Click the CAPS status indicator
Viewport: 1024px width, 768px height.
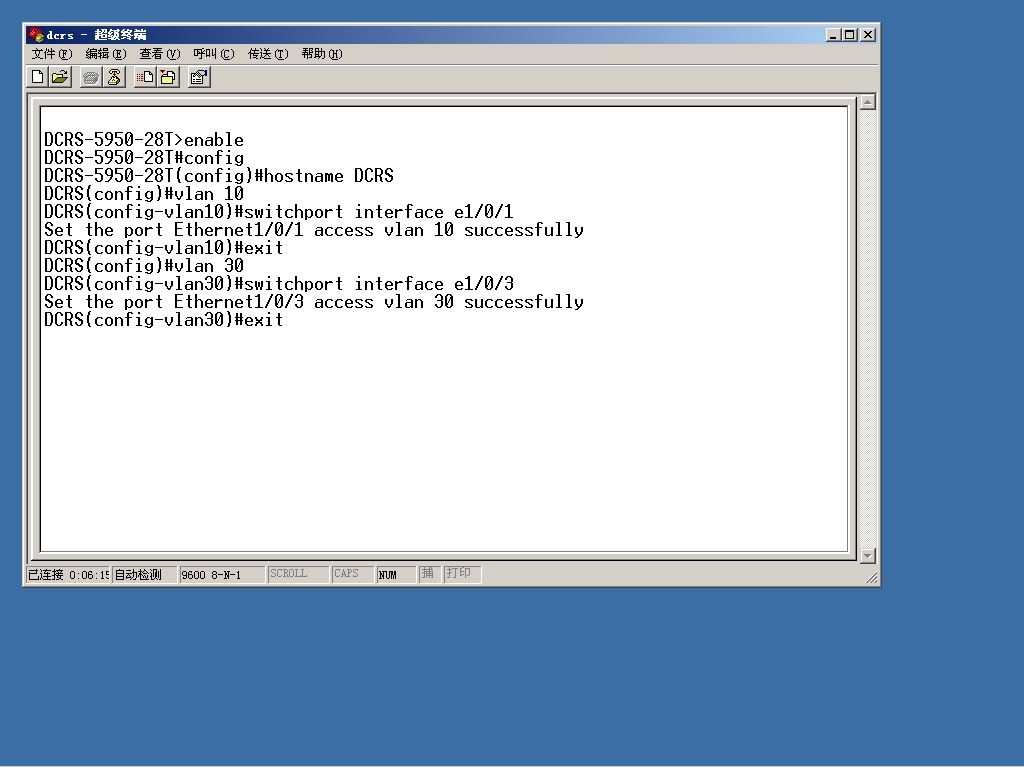[x=352, y=574]
